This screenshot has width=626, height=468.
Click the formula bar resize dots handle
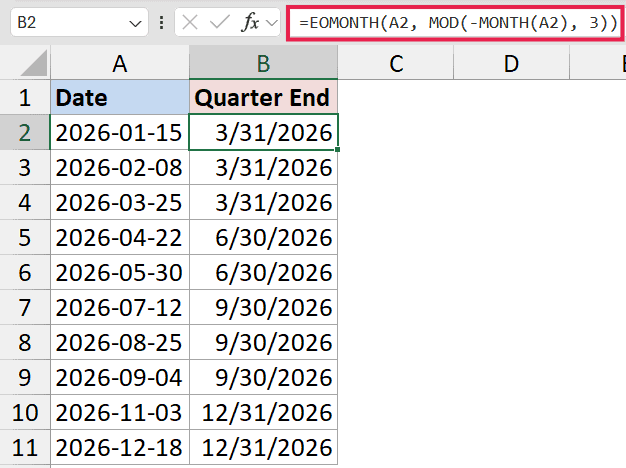tap(161, 22)
